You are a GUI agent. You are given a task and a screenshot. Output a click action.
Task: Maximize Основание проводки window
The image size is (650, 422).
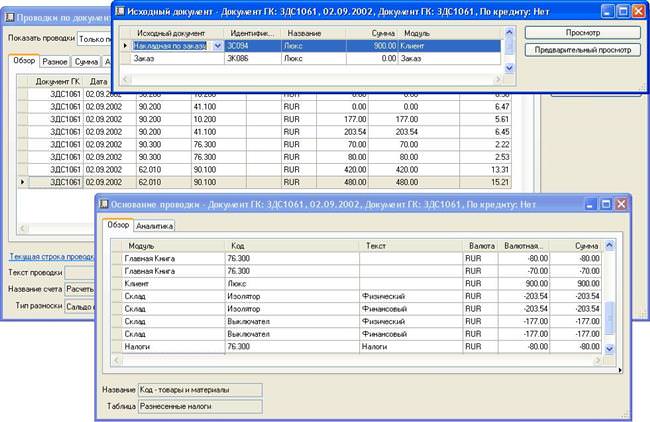point(606,204)
